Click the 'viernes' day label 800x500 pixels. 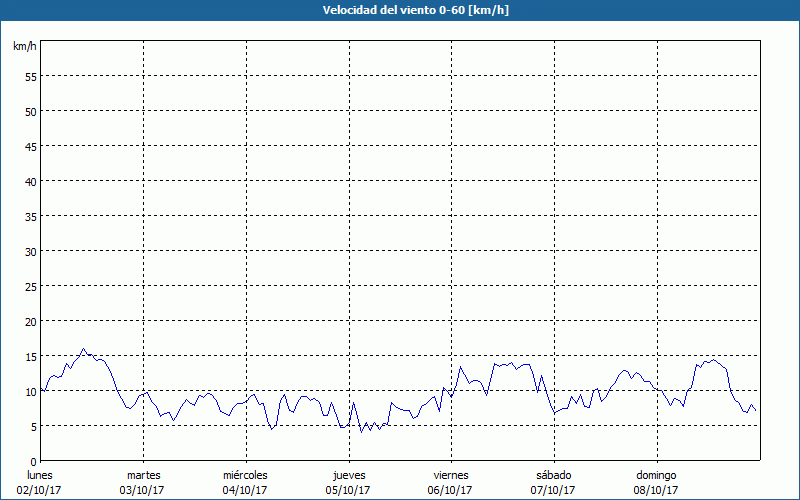(451, 475)
